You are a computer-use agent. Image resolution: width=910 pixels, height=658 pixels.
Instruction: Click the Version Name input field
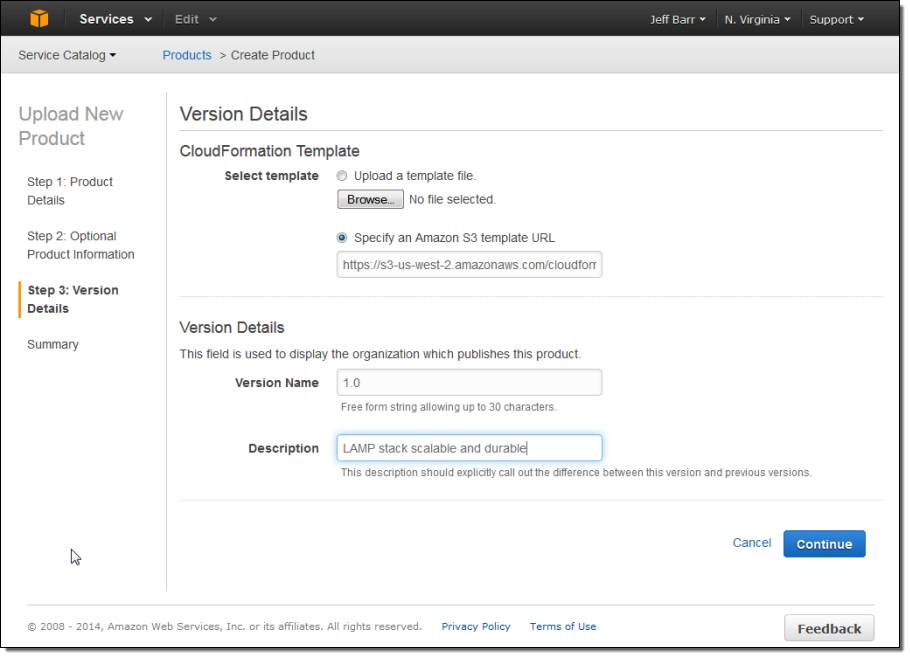469,383
